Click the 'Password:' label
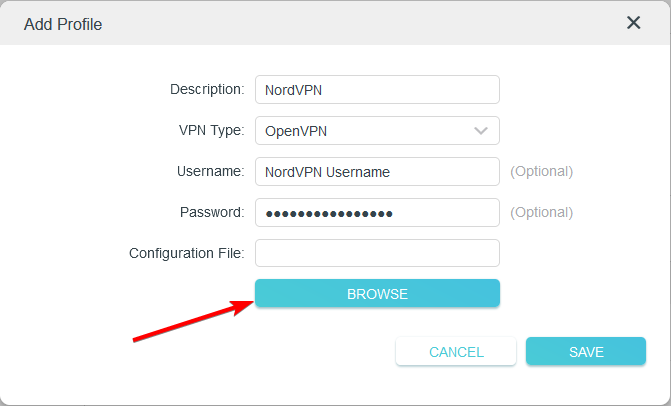Screen dimensions: 671x406 point(212,212)
